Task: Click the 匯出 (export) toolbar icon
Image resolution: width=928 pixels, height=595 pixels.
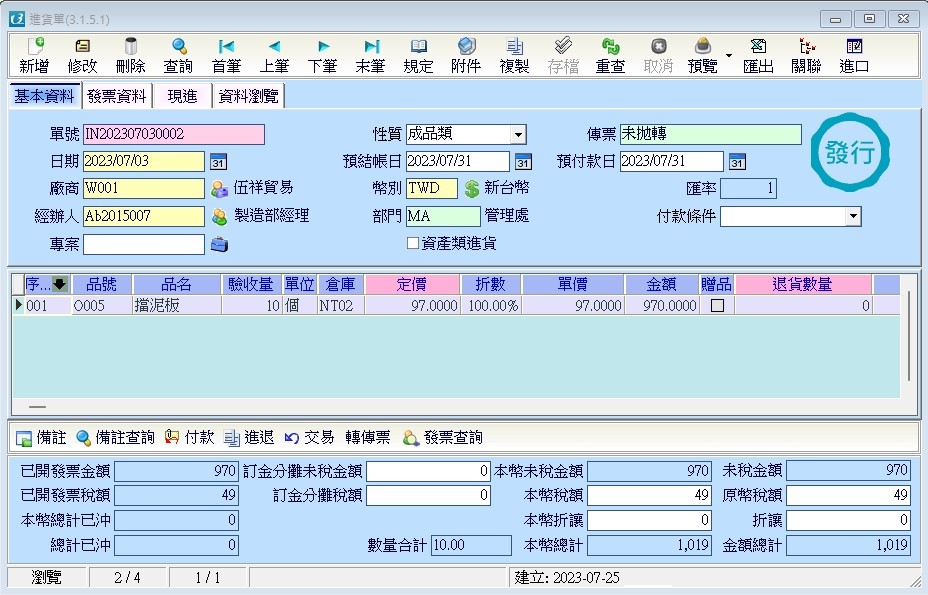Action: point(758,56)
